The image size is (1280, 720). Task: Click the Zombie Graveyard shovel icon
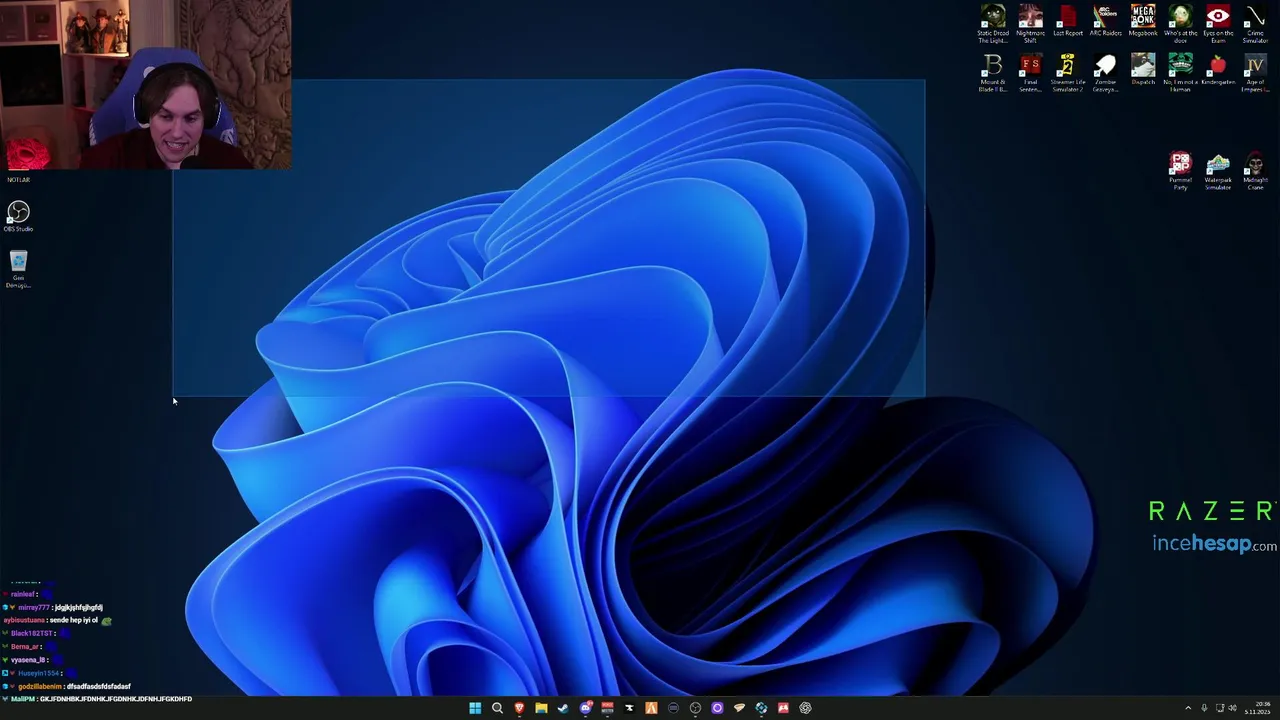1105,74
